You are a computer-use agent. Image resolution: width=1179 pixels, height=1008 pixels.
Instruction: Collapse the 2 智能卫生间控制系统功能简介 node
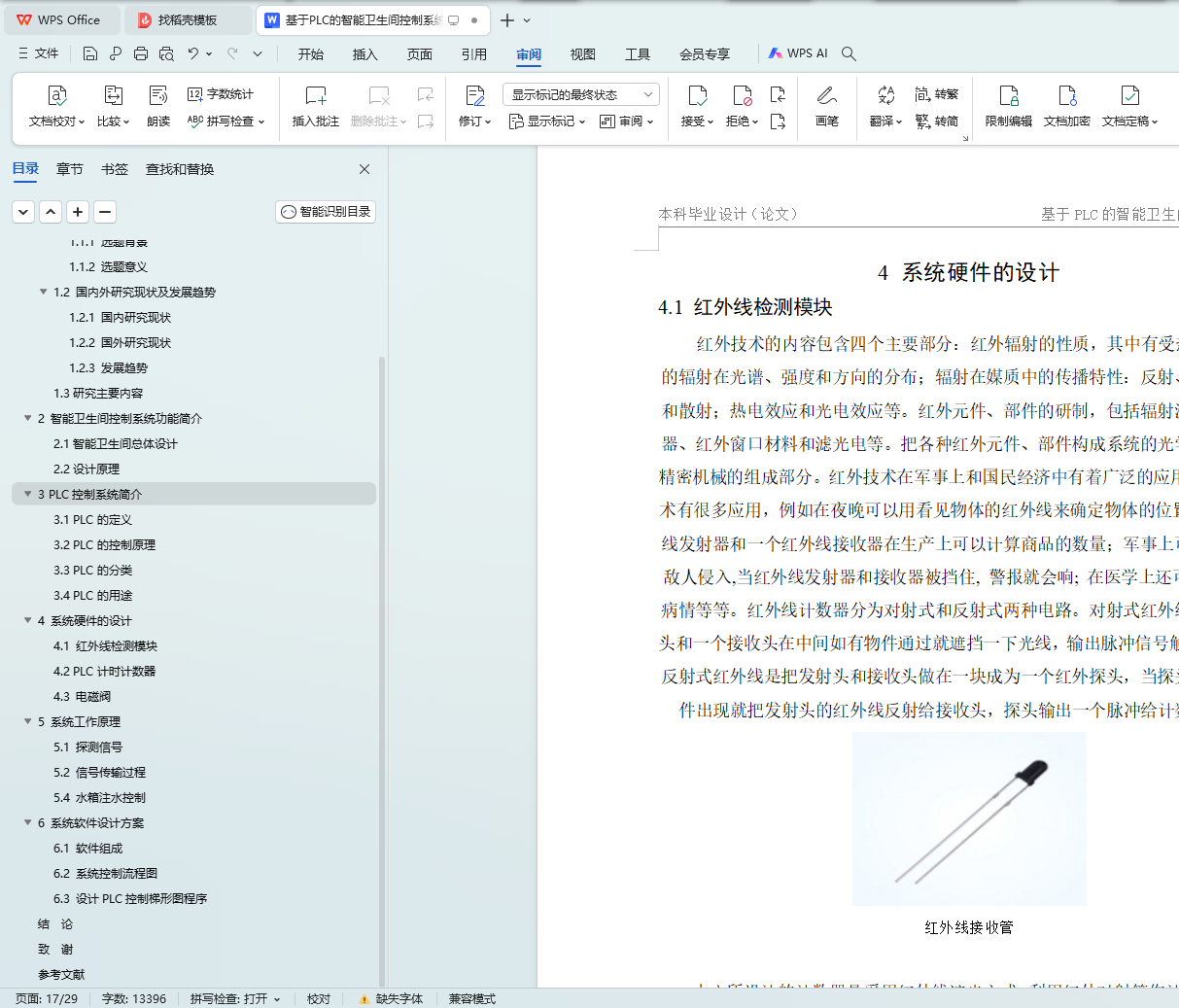tap(28, 418)
